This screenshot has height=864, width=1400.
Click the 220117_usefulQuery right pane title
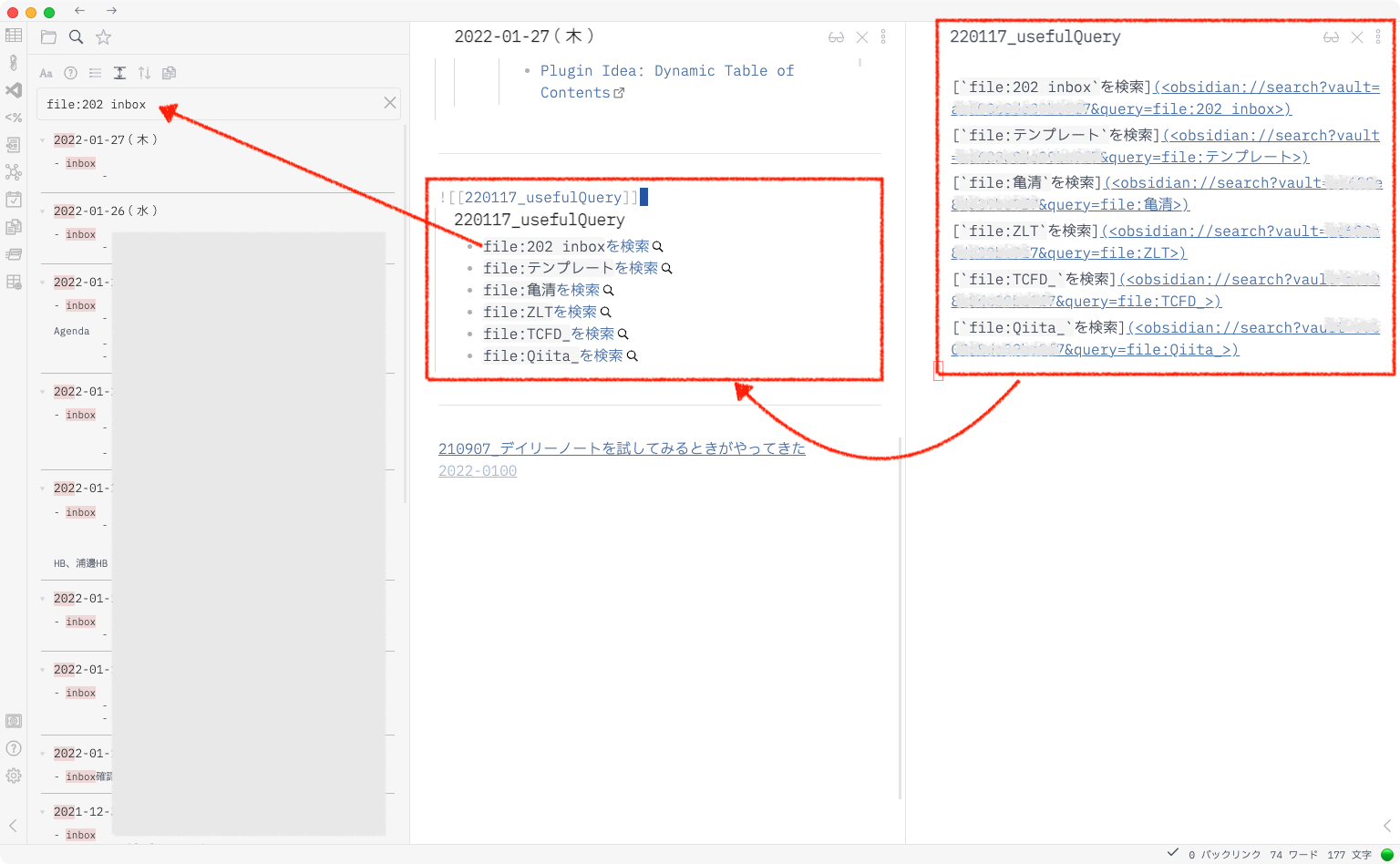point(1035,37)
